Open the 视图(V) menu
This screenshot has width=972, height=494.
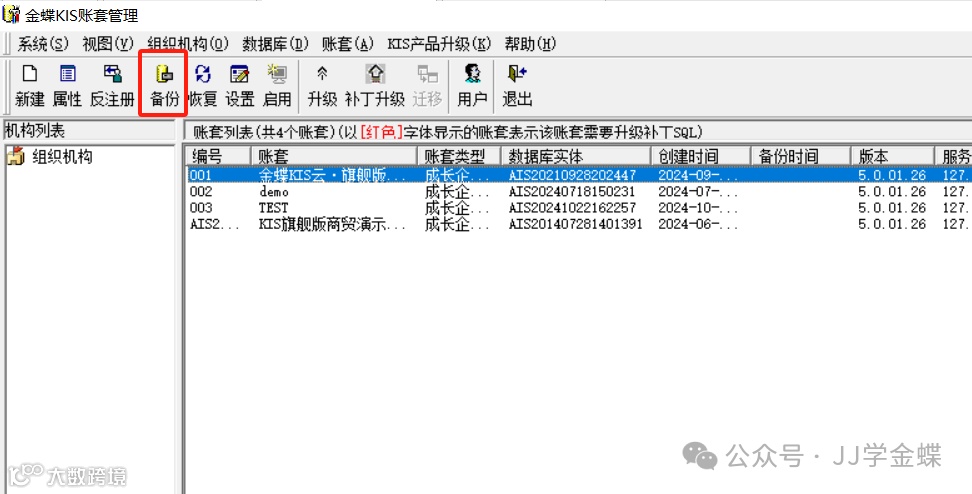pyautogui.click(x=108, y=44)
